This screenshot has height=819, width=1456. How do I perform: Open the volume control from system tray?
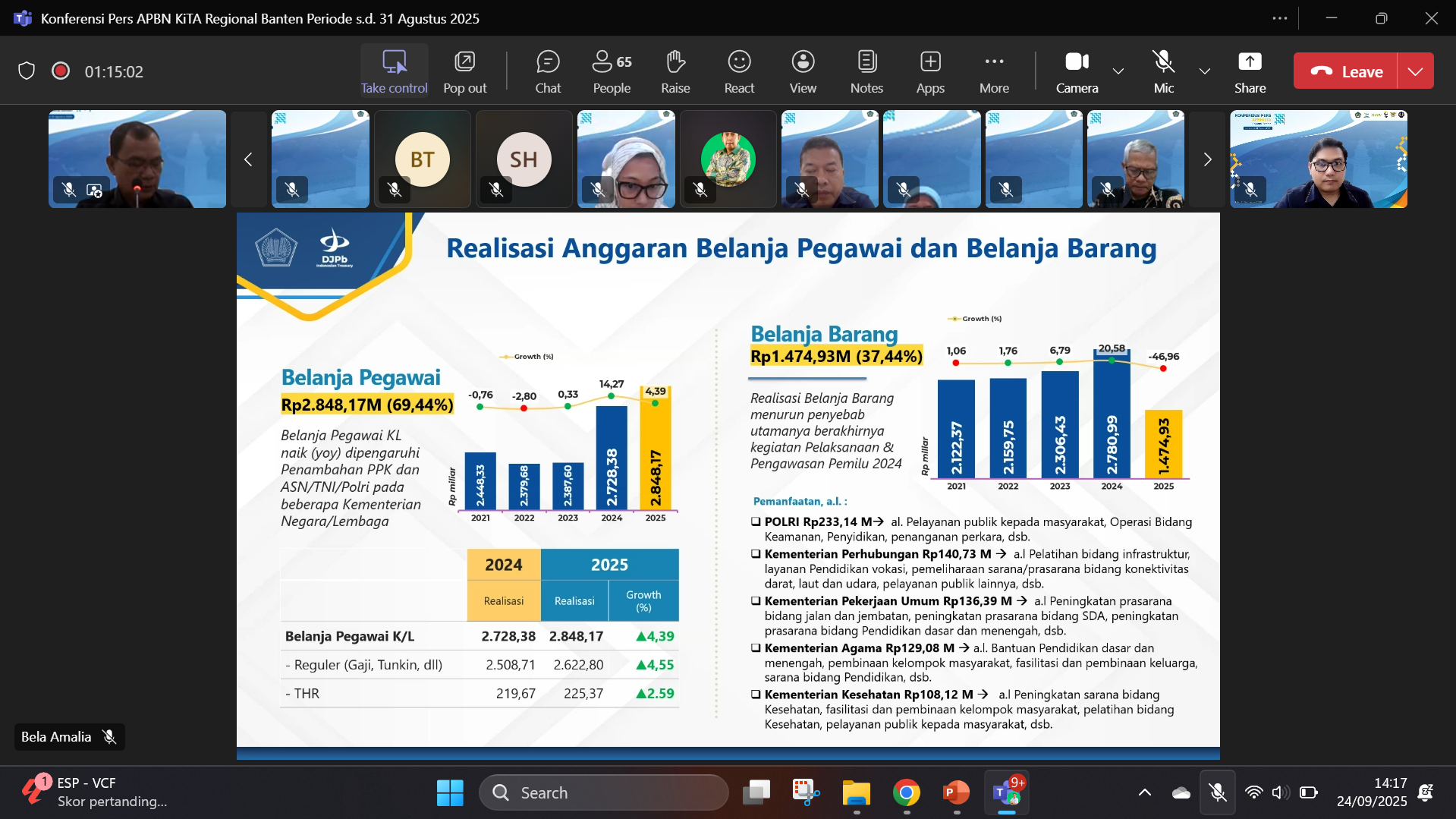click(x=1281, y=792)
